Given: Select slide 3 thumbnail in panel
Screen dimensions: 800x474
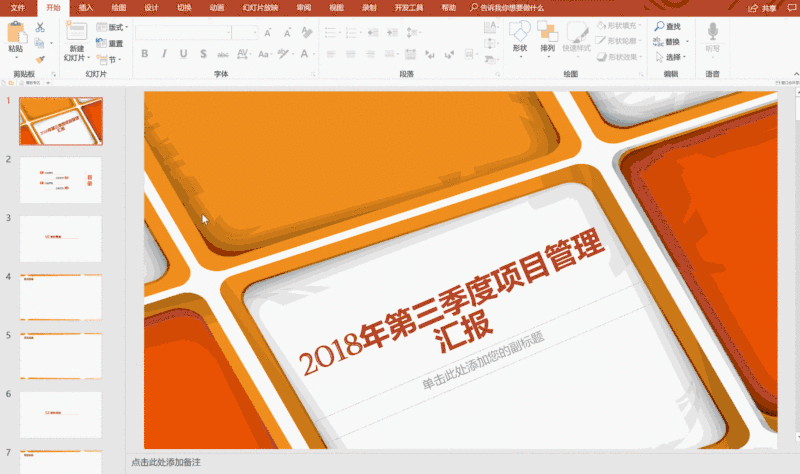Looking at the screenshot, I should pos(61,238).
